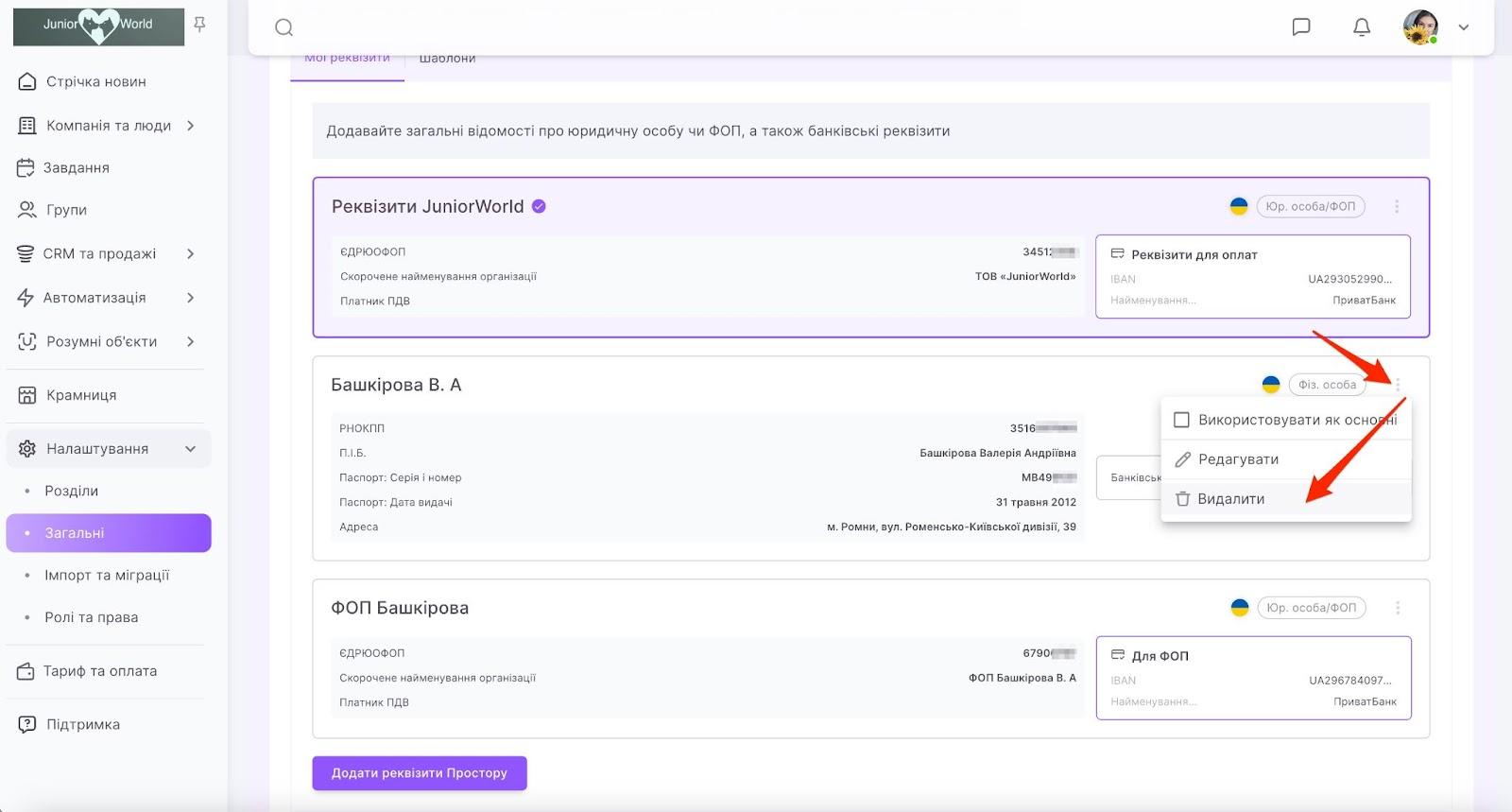Screen dimensions: 1512x812
Task: Open options menu for Реквізити JuniorWorld
Action: [1397, 206]
